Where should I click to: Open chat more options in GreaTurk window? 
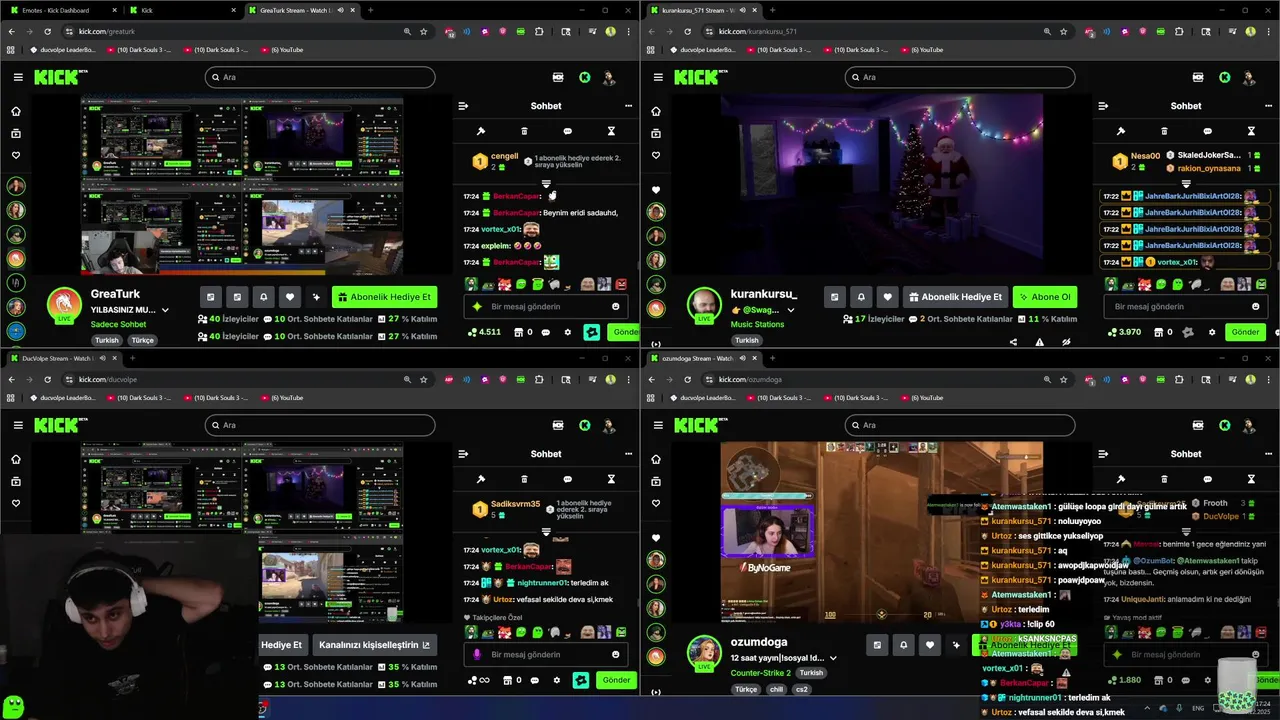click(628, 106)
